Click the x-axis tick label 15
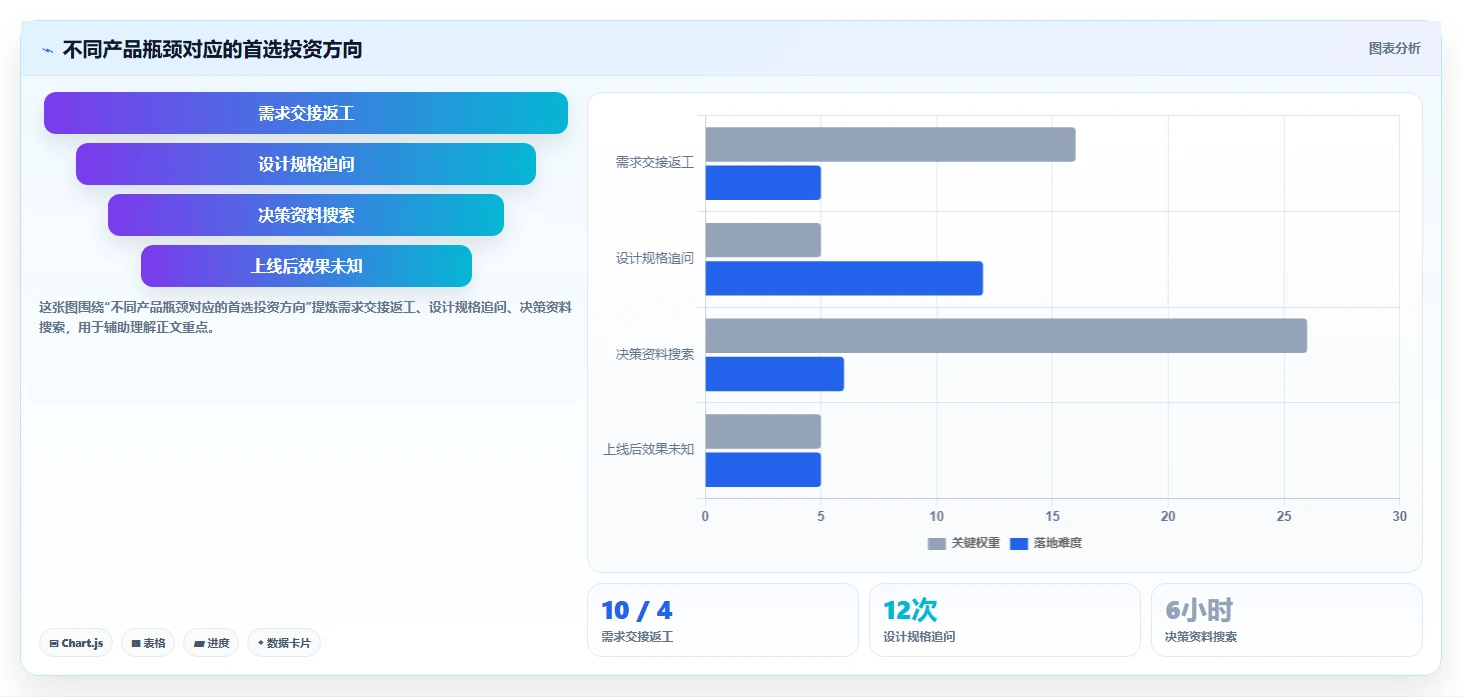1462x697 pixels. 1052,516
